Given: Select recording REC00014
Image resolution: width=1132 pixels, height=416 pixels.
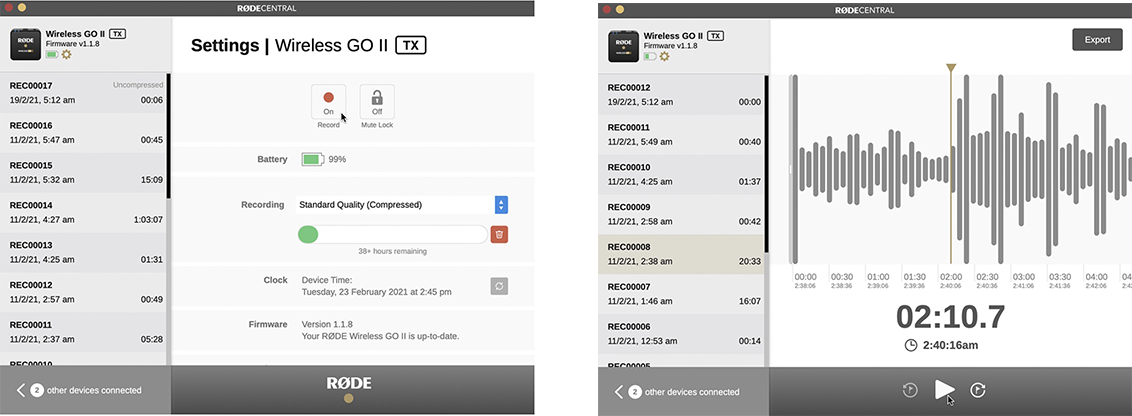Looking at the screenshot, I should coord(84,212).
